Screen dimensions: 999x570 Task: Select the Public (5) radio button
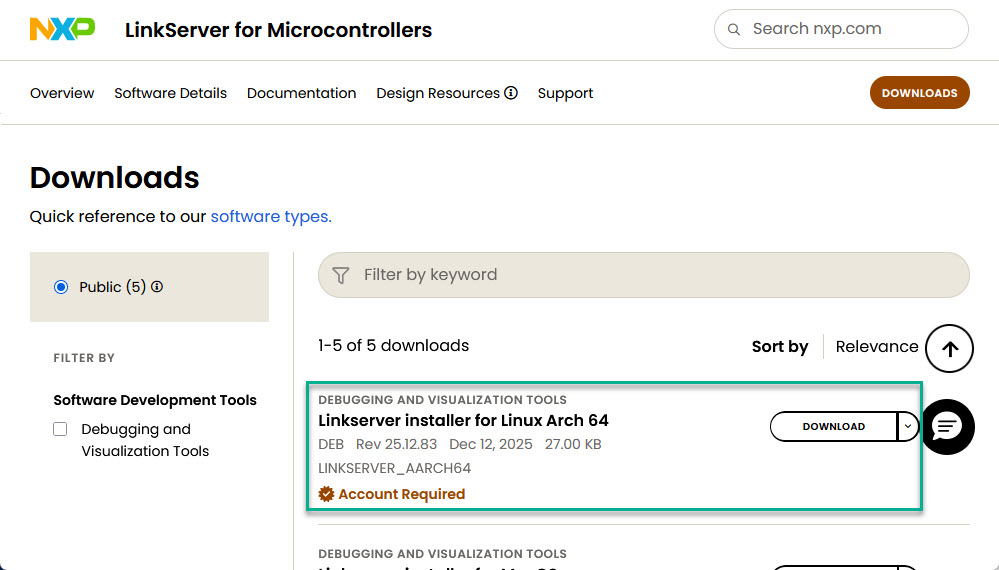[61, 287]
